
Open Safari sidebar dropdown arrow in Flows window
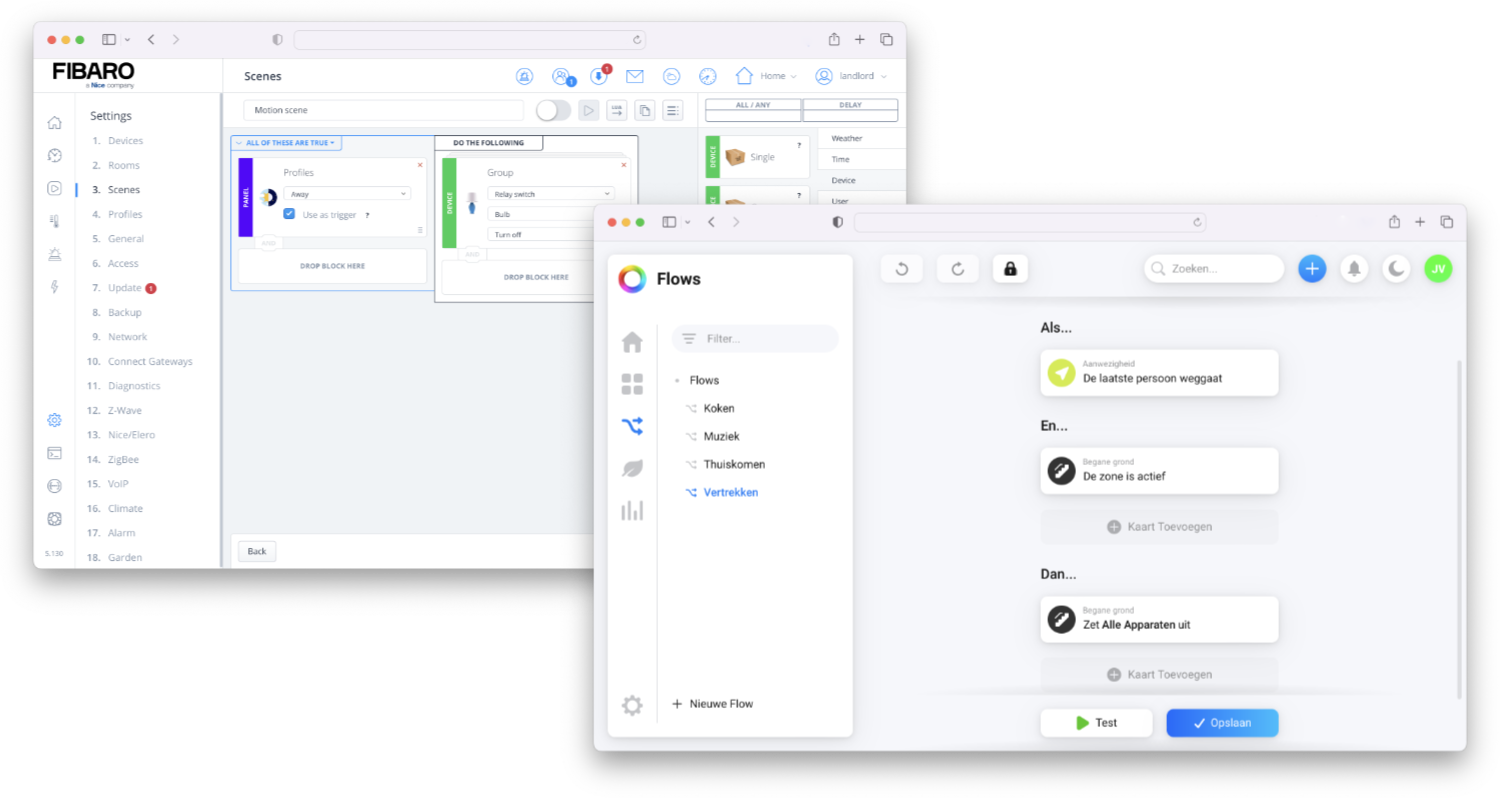point(687,222)
